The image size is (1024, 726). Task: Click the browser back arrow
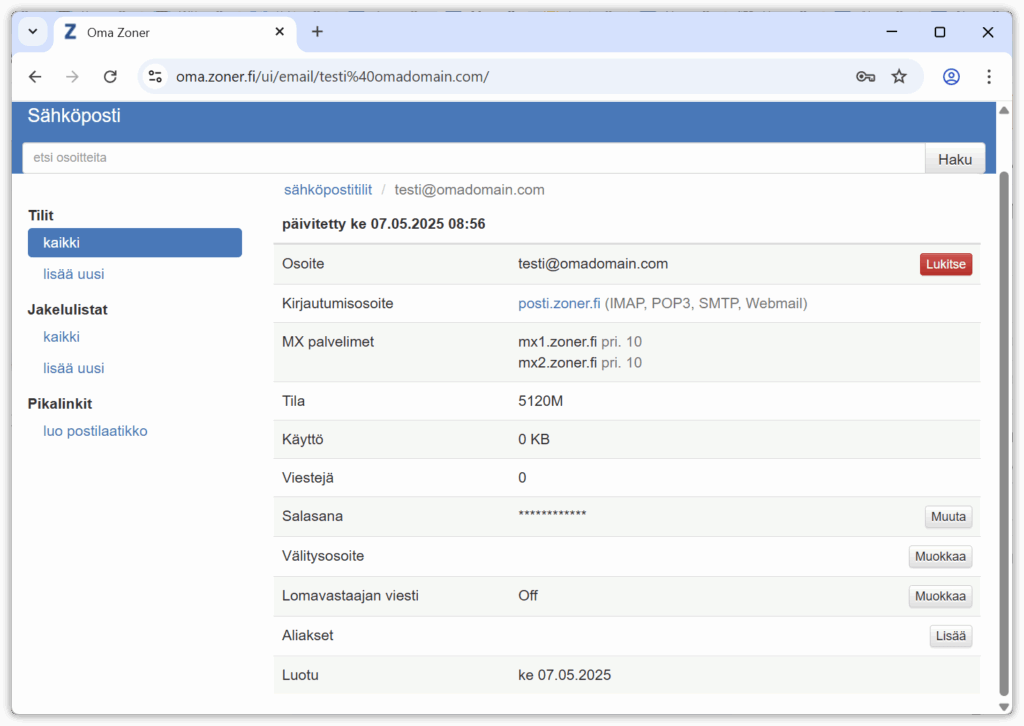pos(35,77)
